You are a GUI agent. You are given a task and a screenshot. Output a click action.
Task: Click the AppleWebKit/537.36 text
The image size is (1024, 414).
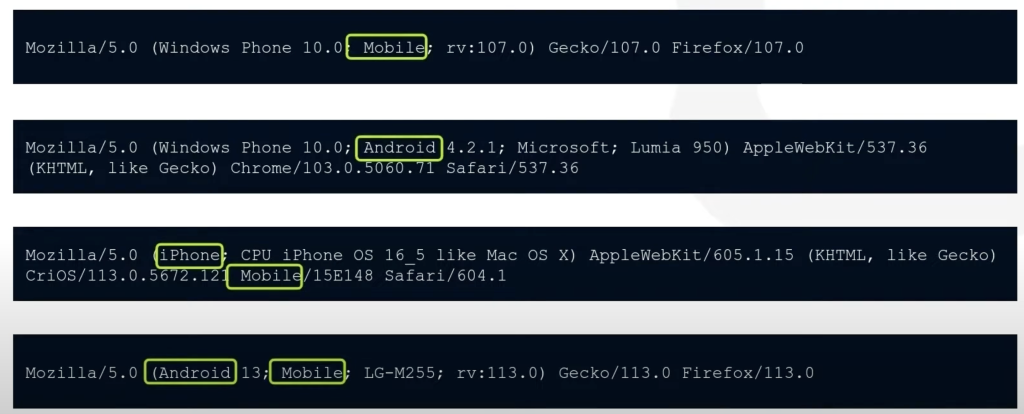pyautogui.click(x=835, y=148)
